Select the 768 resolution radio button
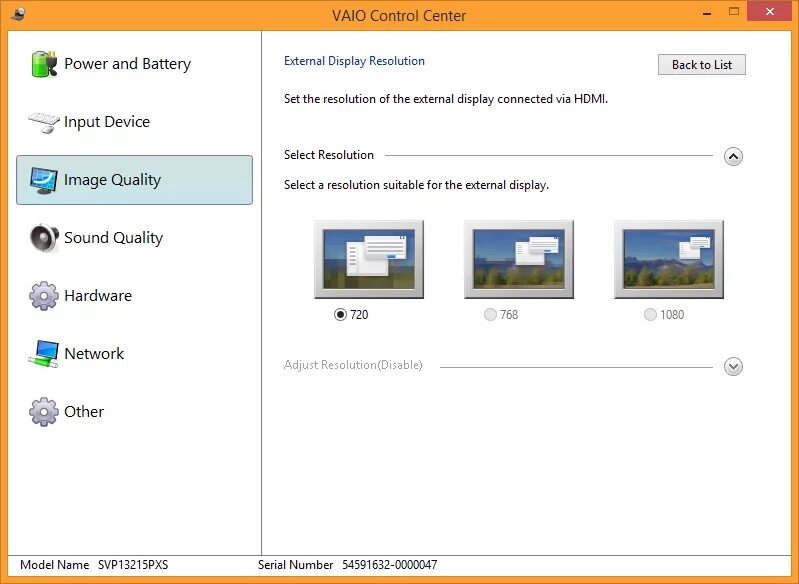Screen dimensions: 799x584 (490, 314)
